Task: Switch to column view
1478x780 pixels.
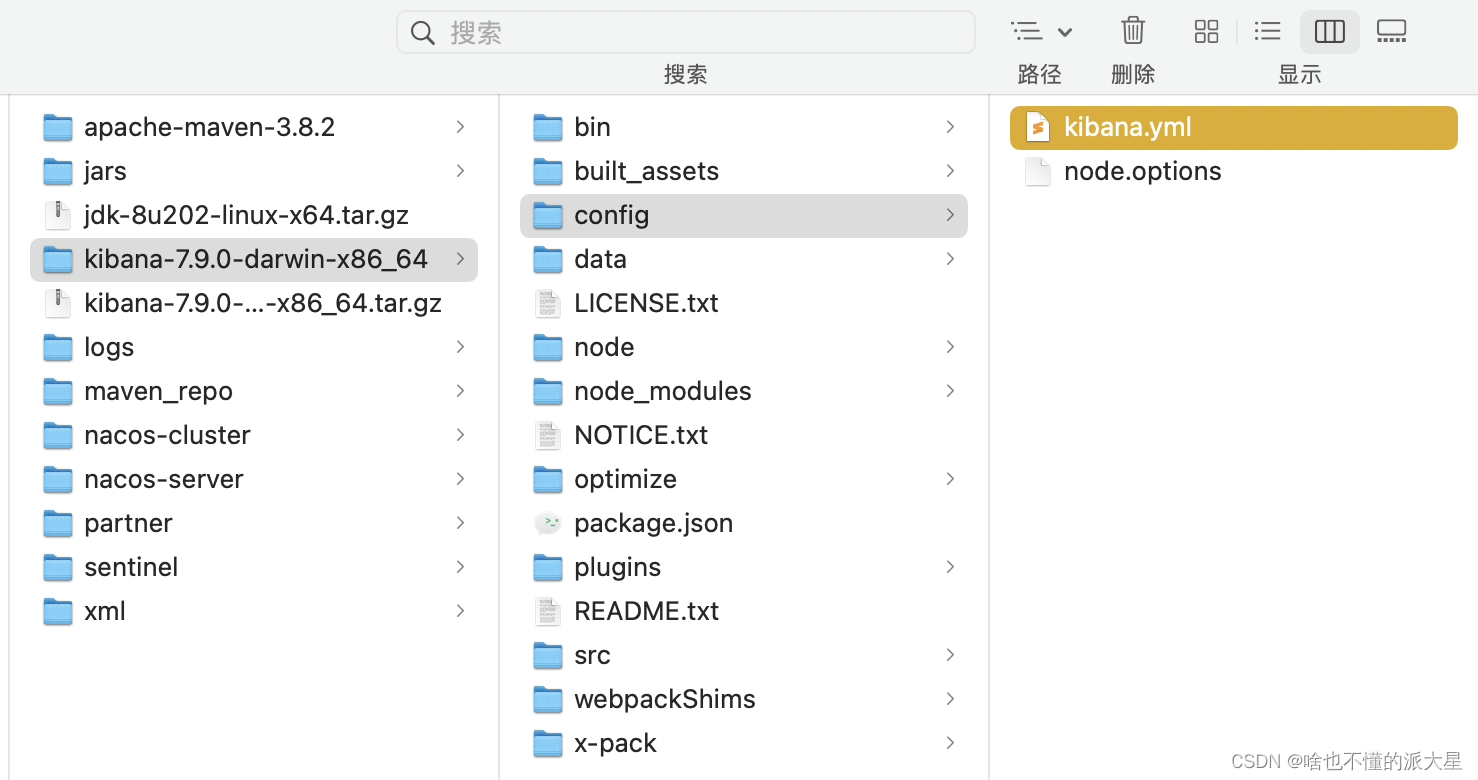Action: 1330,32
